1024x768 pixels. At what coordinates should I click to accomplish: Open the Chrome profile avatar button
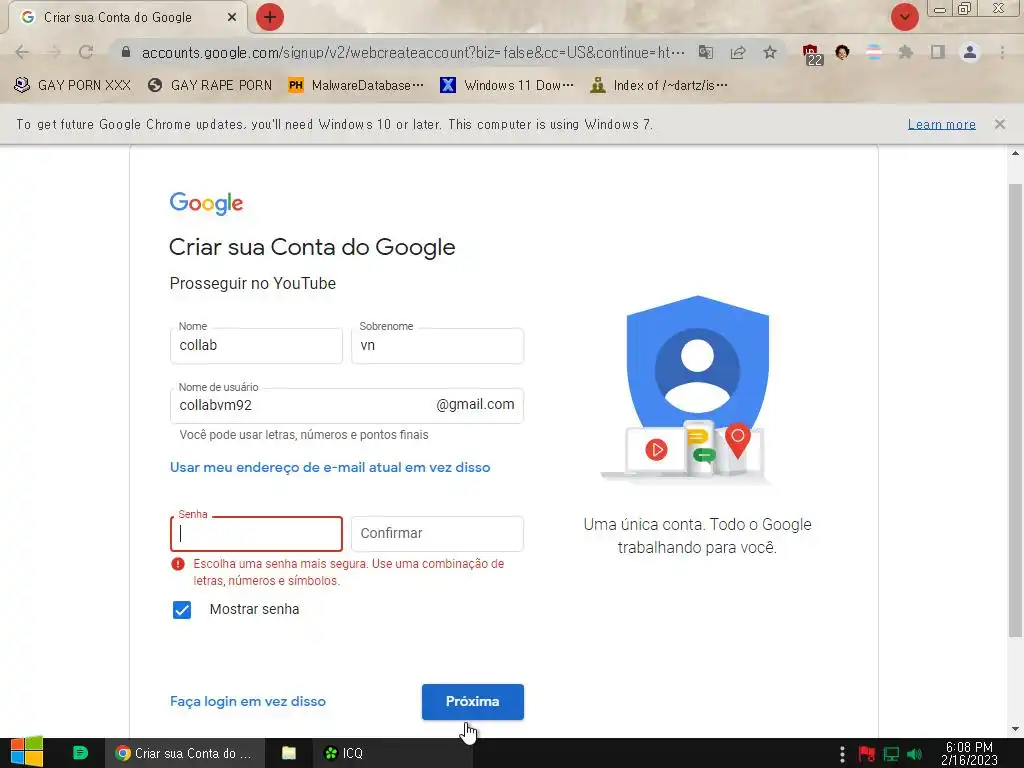[x=970, y=52]
